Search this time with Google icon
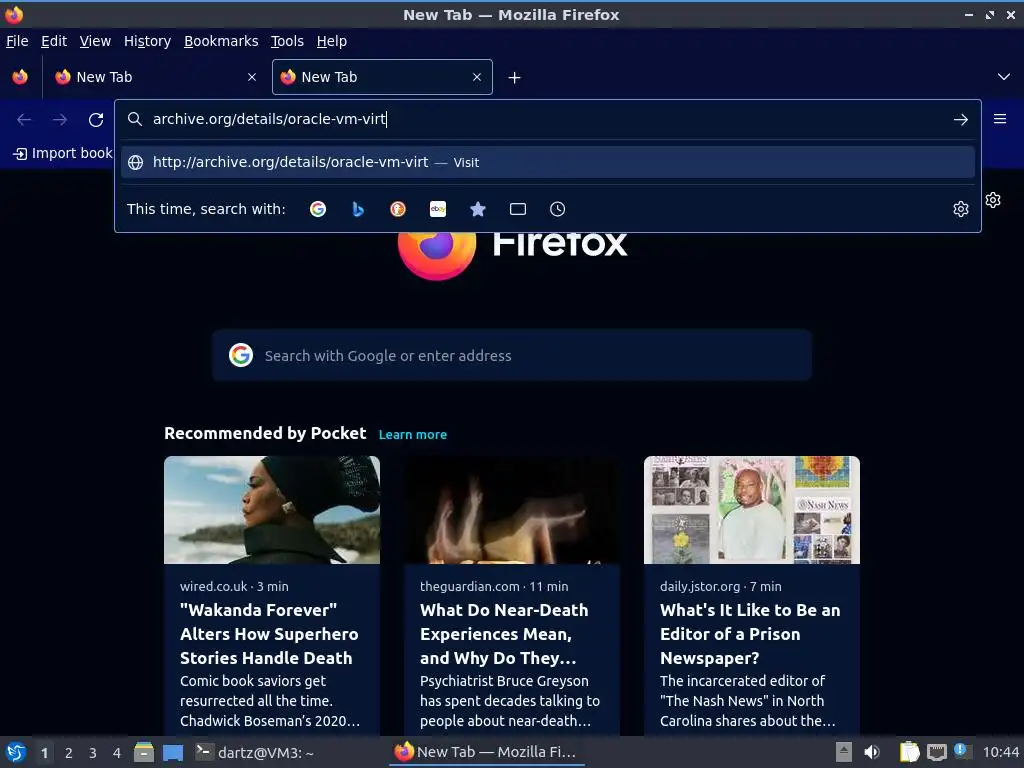The width and height of the screenshot is (1024, 768). click(318, 209)
